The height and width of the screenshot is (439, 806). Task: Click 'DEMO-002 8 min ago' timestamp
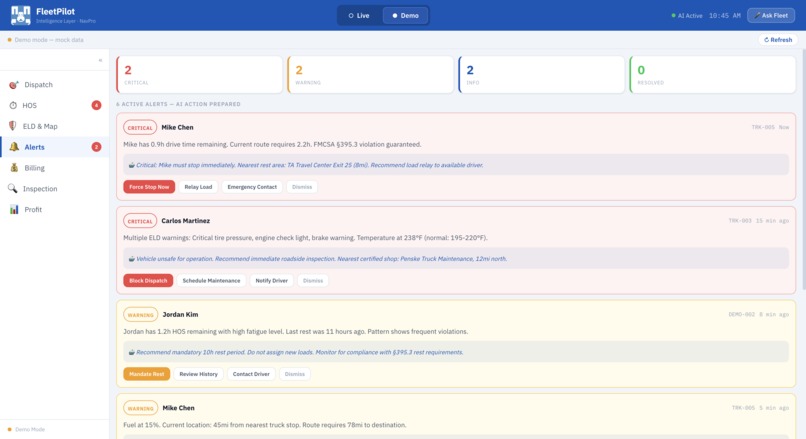click(x=759, y=314)
